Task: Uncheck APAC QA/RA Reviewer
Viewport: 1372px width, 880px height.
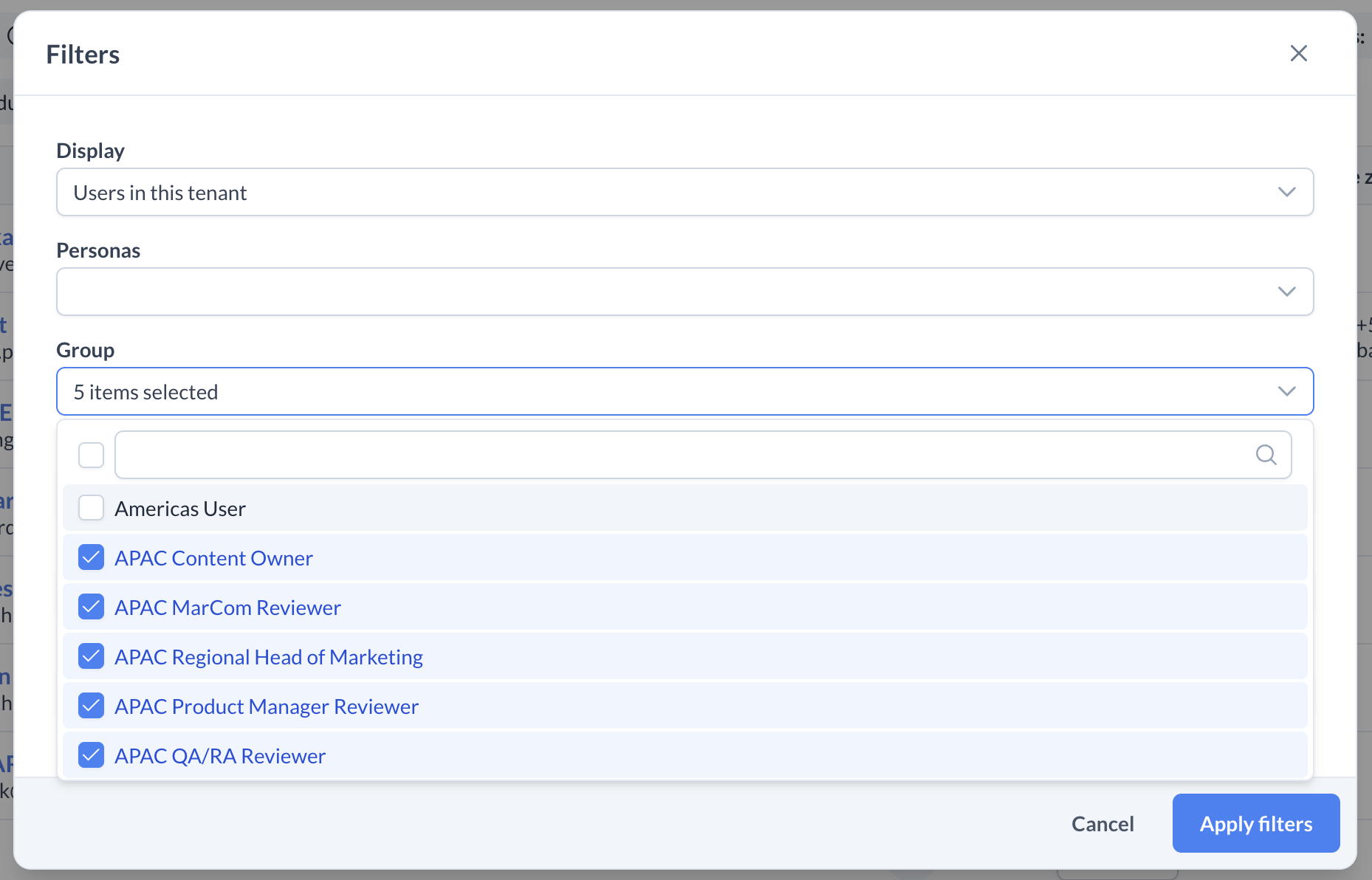Action: pyautogui.click(x=91, y=755)
